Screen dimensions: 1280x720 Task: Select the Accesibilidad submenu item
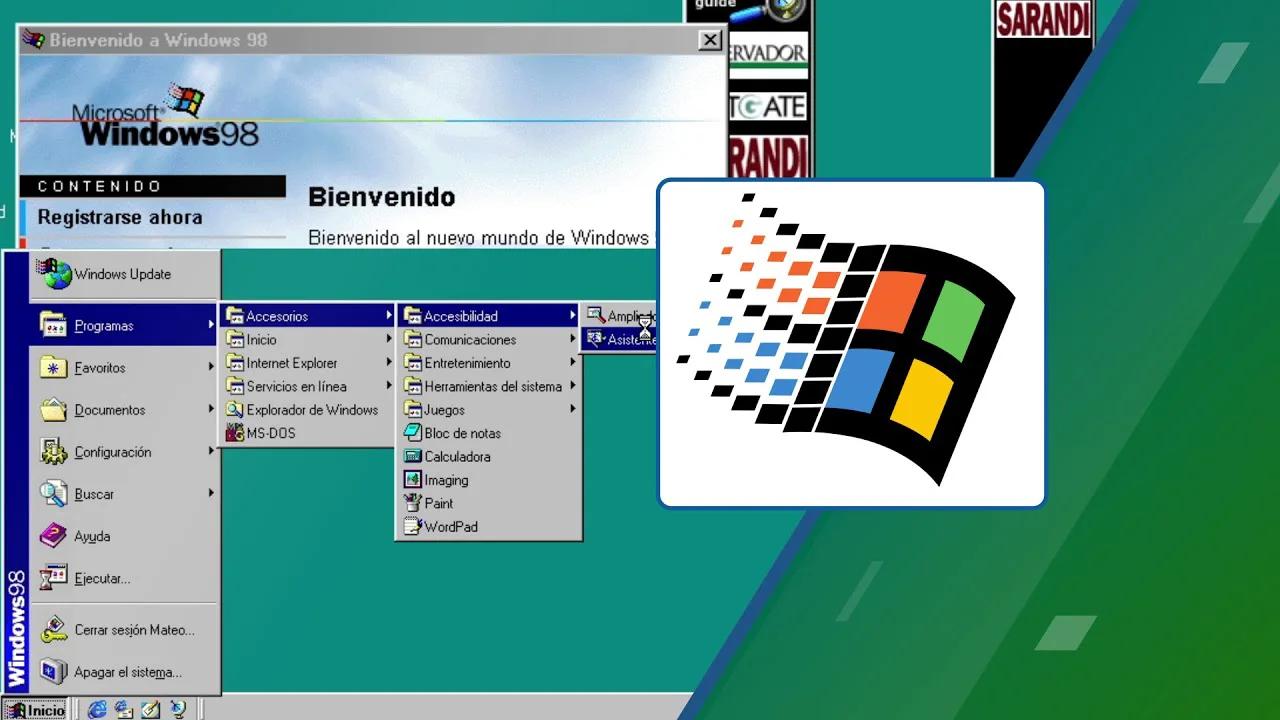(x=489, y=316)
